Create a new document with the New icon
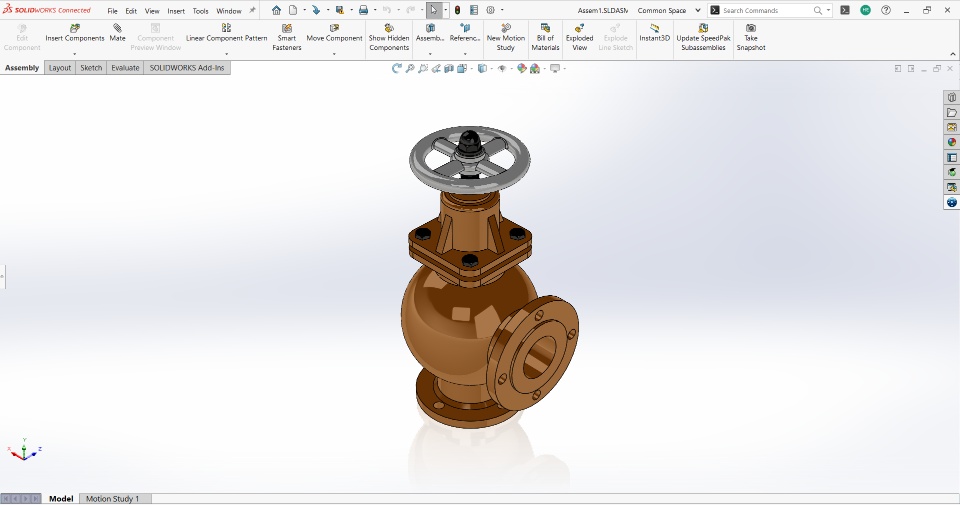This screenshot has height=505, width=960. point(293,10)
